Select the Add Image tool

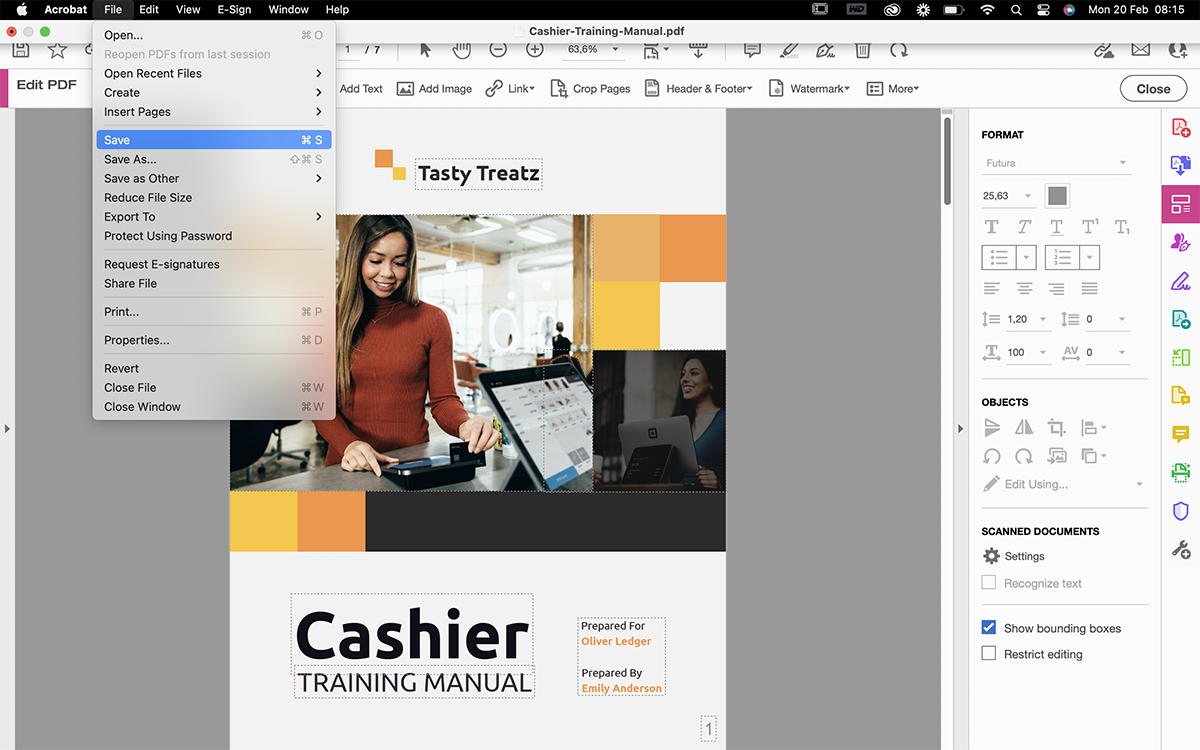click(434, 88)
